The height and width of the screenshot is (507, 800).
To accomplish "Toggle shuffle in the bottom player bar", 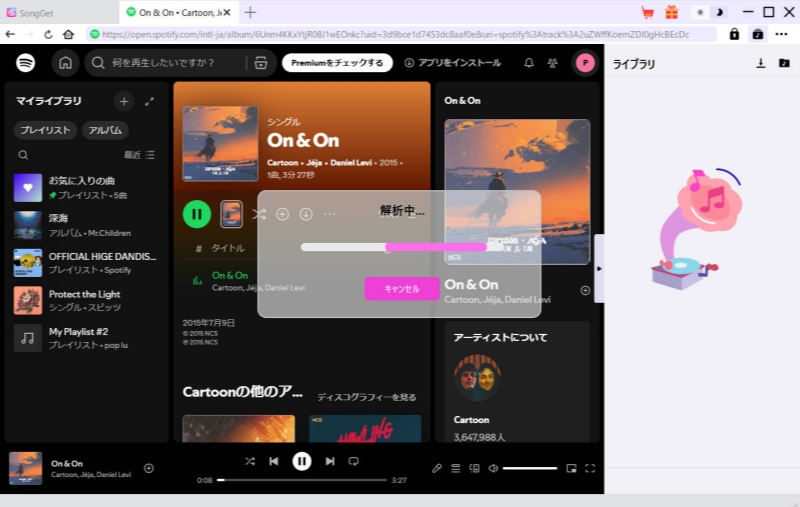I will pyautogui.click(x=250, y=461).
